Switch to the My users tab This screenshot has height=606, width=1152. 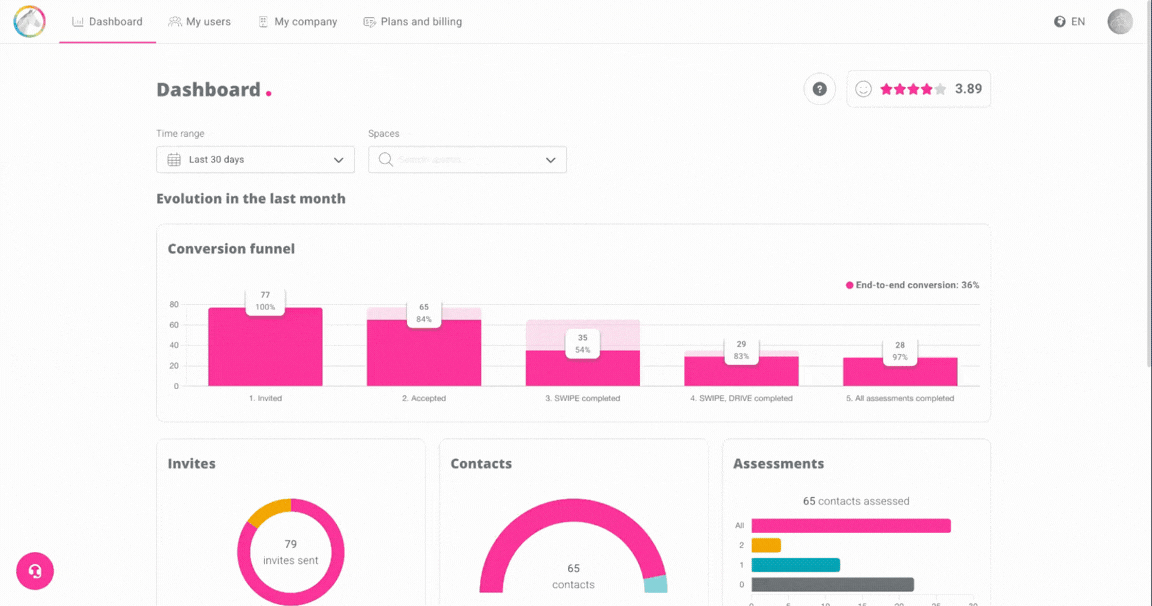pyautogui.click(x=200, y=22)
